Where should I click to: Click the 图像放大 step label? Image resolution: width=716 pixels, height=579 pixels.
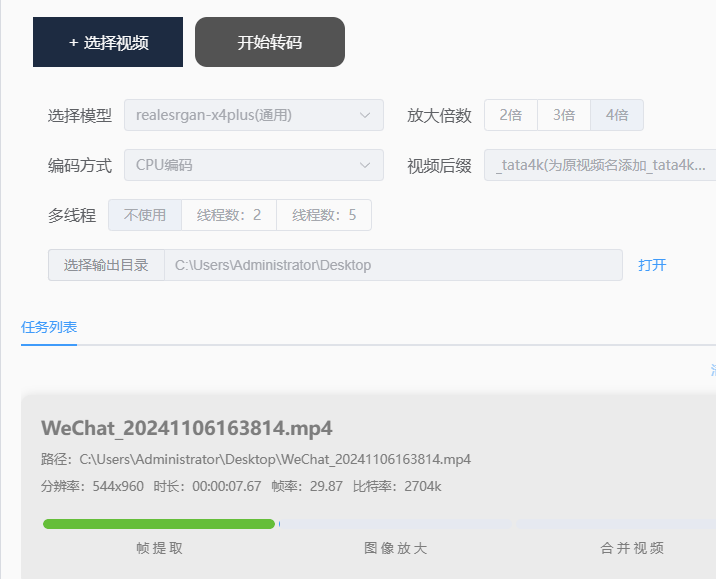click(395, 548)
